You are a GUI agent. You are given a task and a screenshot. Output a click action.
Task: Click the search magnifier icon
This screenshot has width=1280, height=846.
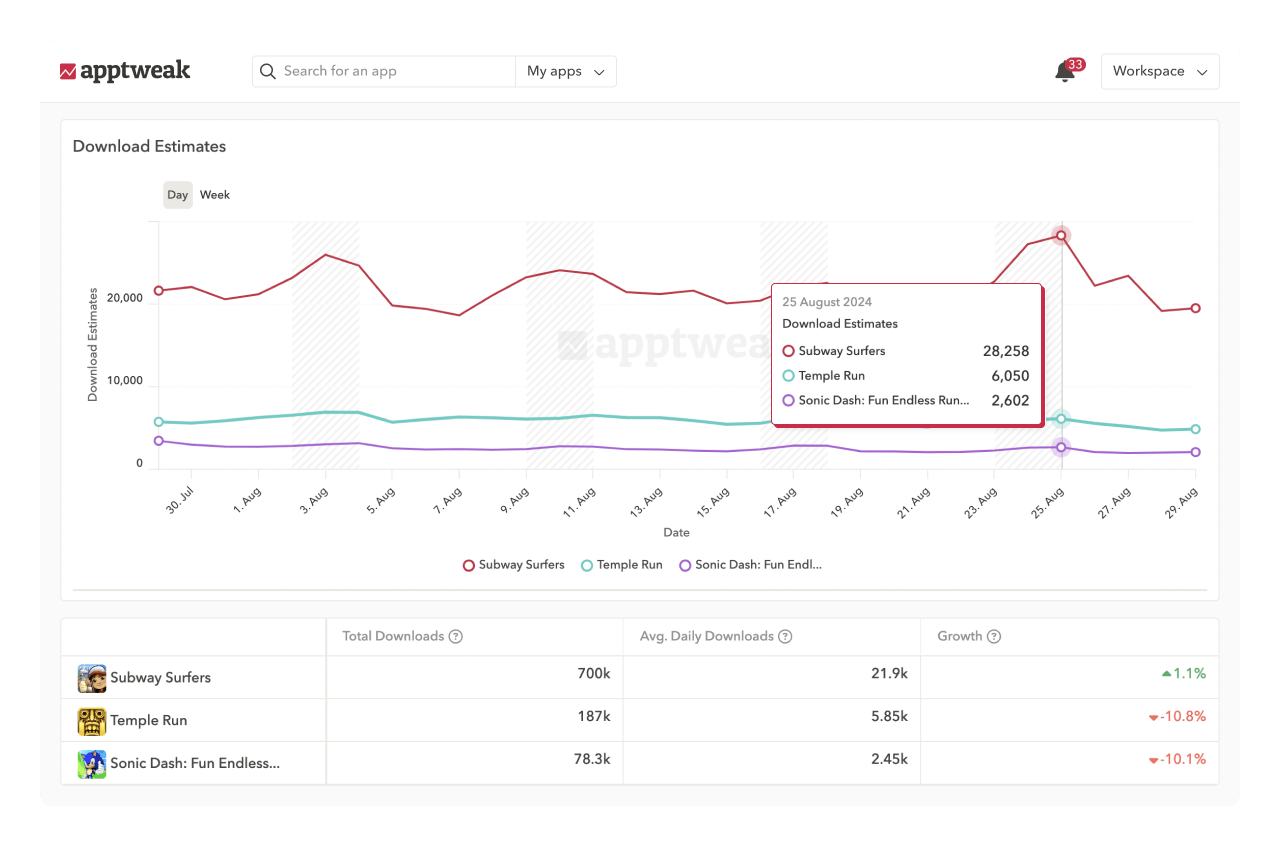(267, 71)
